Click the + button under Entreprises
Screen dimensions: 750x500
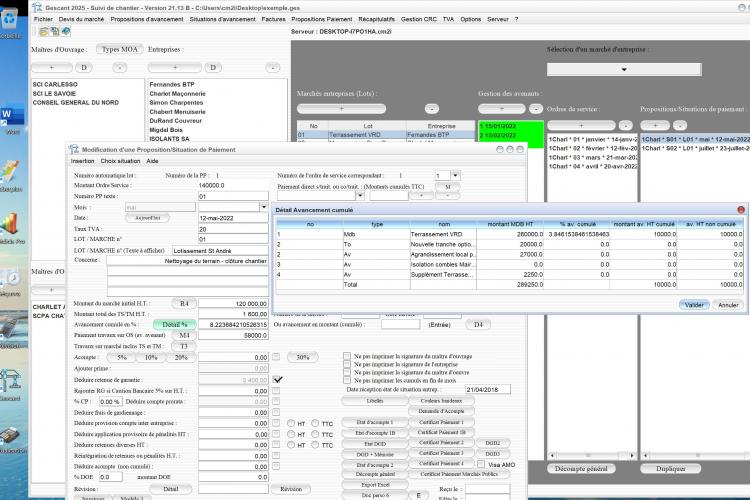tap(175, 67)
